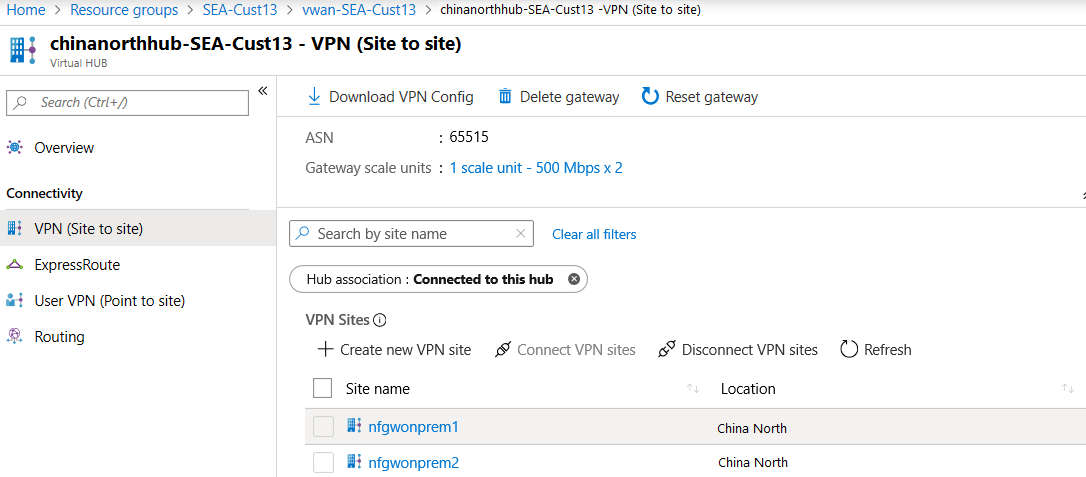1086x477 pixels.
Task: Open the Routing menu item
Action: click(59, 337)
